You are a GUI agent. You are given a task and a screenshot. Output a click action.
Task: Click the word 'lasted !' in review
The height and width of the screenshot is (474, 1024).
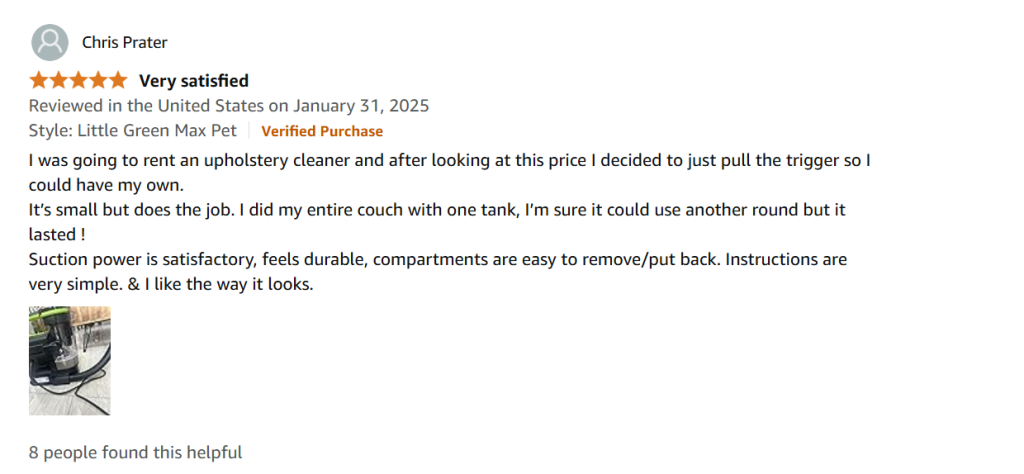(57, 234)
